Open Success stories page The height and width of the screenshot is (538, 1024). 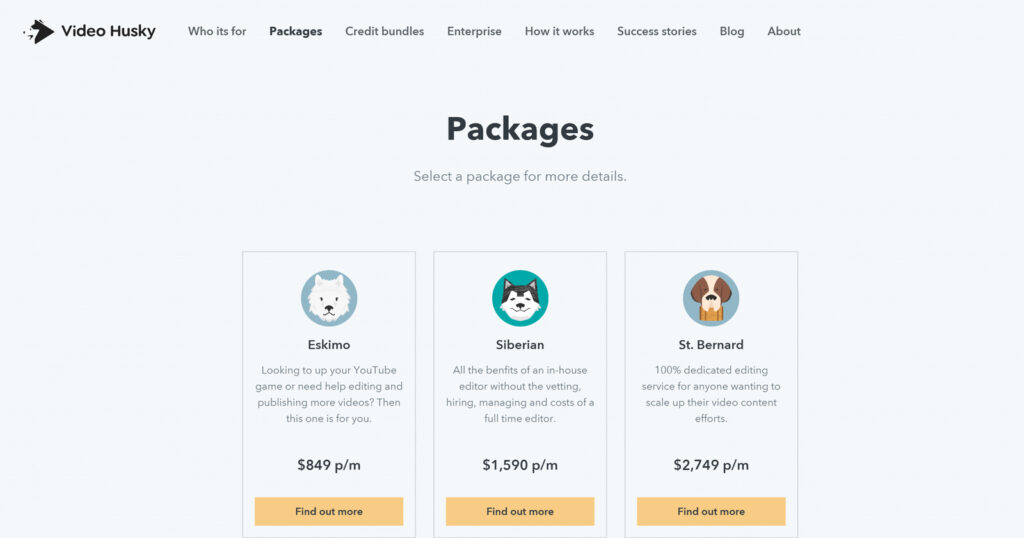pyautogui.click(x=657, y=31)
